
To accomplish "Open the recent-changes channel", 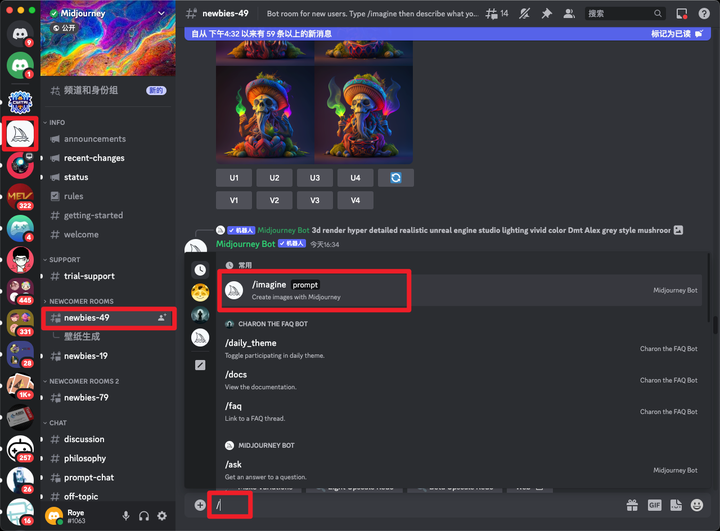I will point(108,158).
